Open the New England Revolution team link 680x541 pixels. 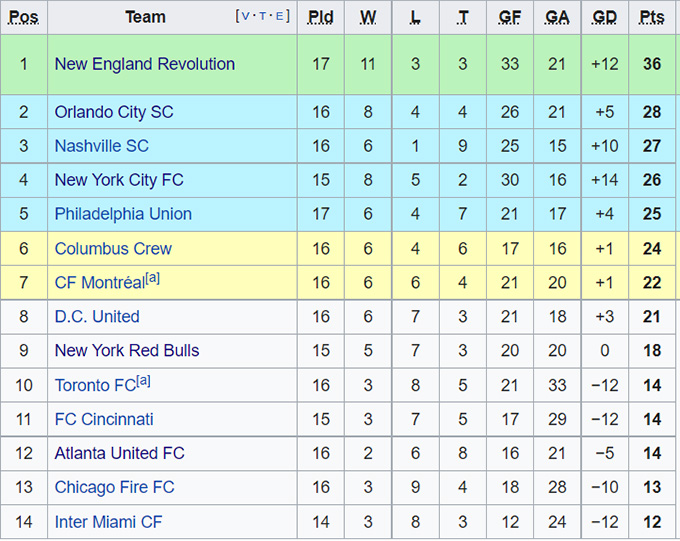coord(144,64)
